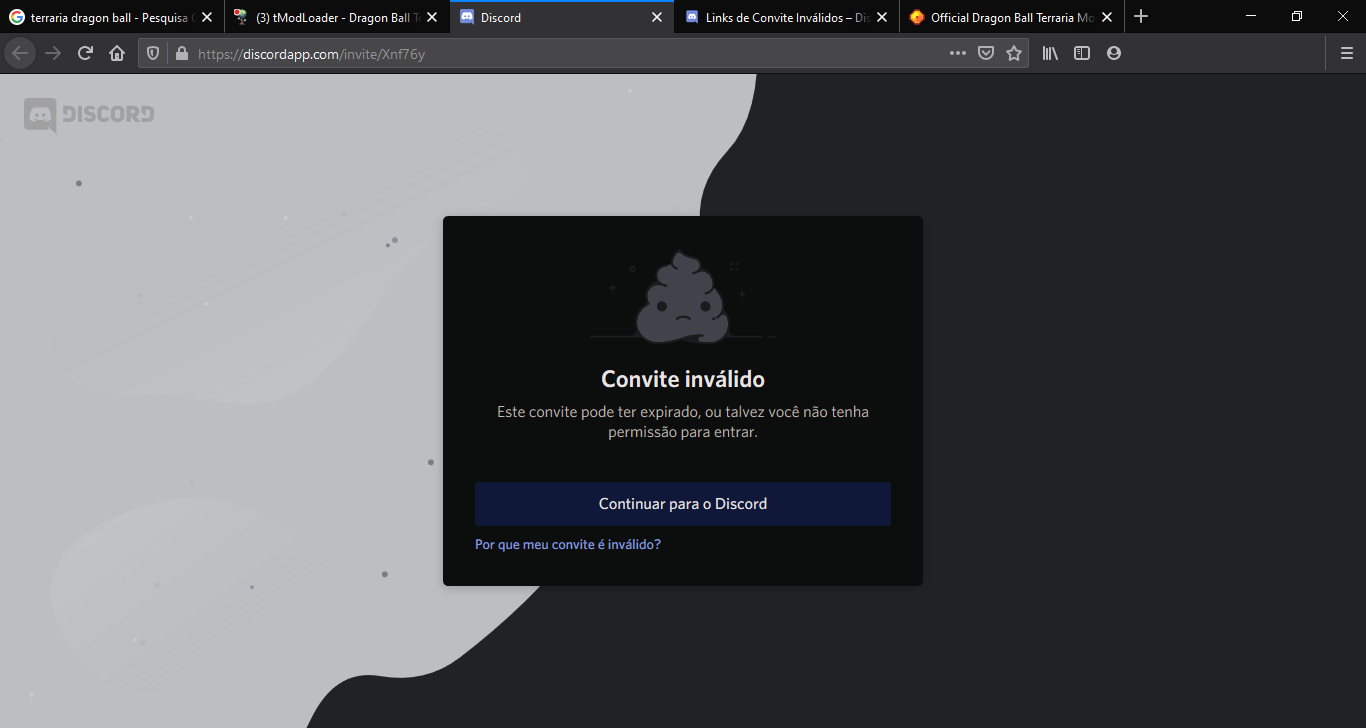Bookmark this page with star
1366x728 pixels.
(x=1014, y=53)
